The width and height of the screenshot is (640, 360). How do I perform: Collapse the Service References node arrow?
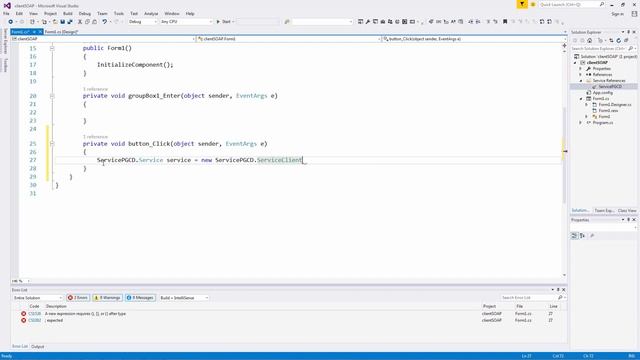coord(581,81)
